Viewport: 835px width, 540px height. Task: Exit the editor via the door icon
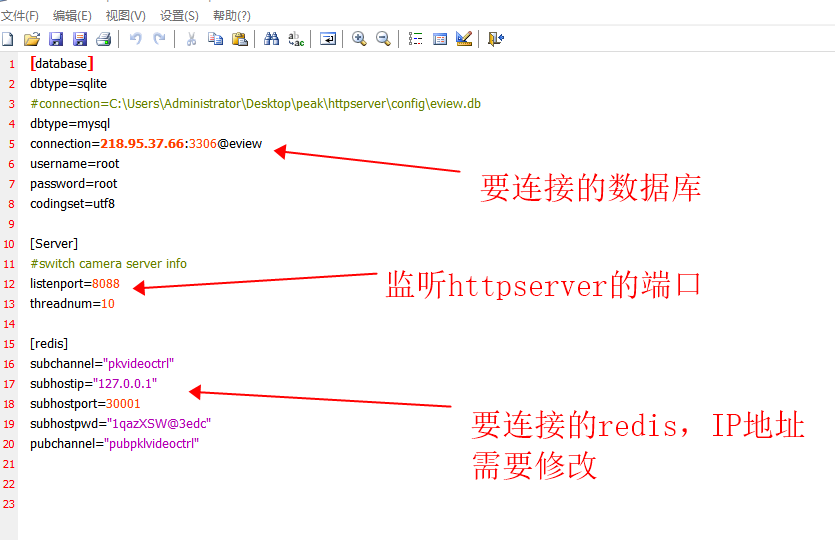[496, 39]
